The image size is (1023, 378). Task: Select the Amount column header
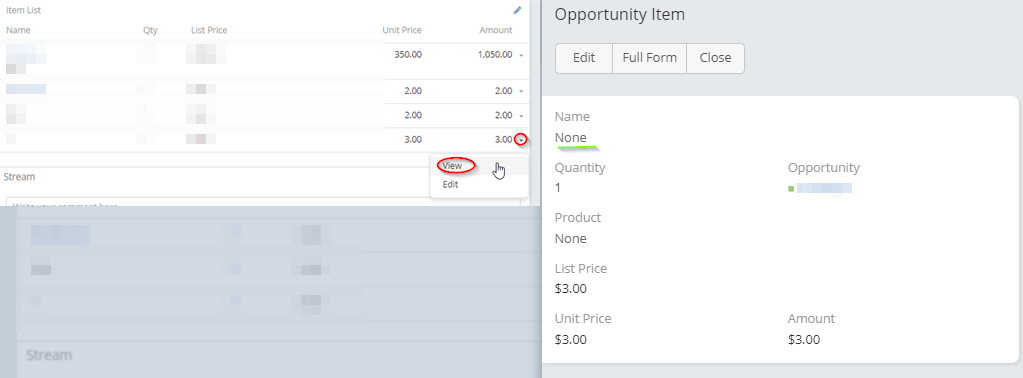[496, 30]
